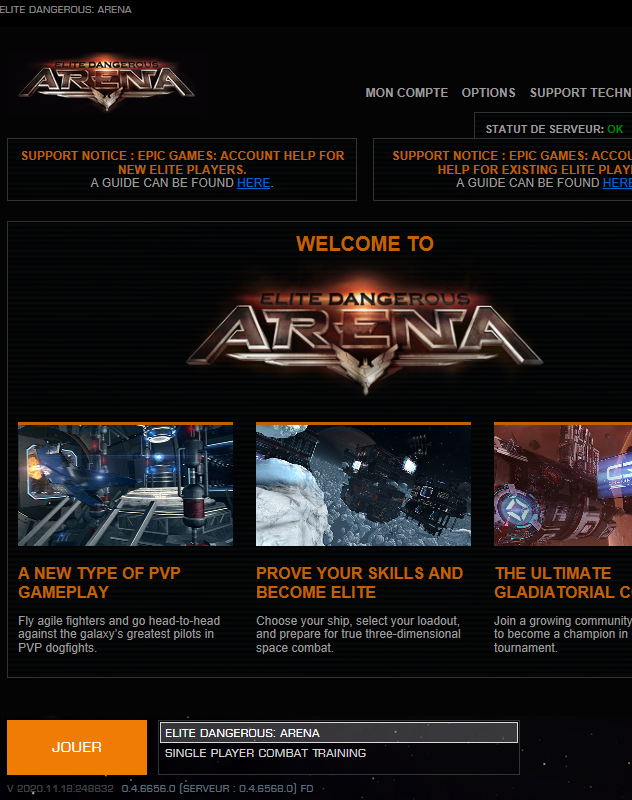Open the MON COMPTE menu

click(x=407, y=93)
